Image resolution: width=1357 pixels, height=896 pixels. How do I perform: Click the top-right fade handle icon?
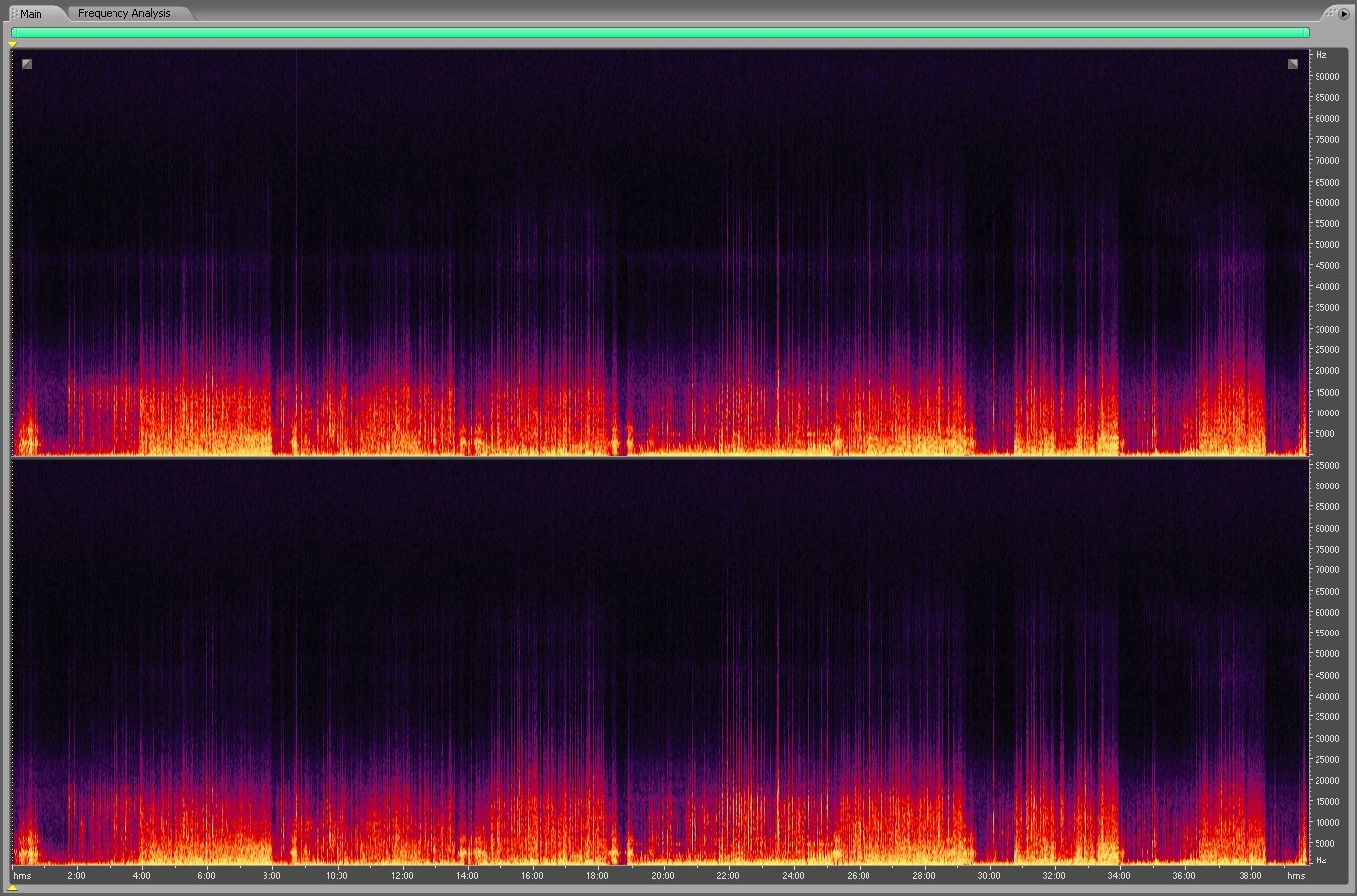[x=1293, y=64]
